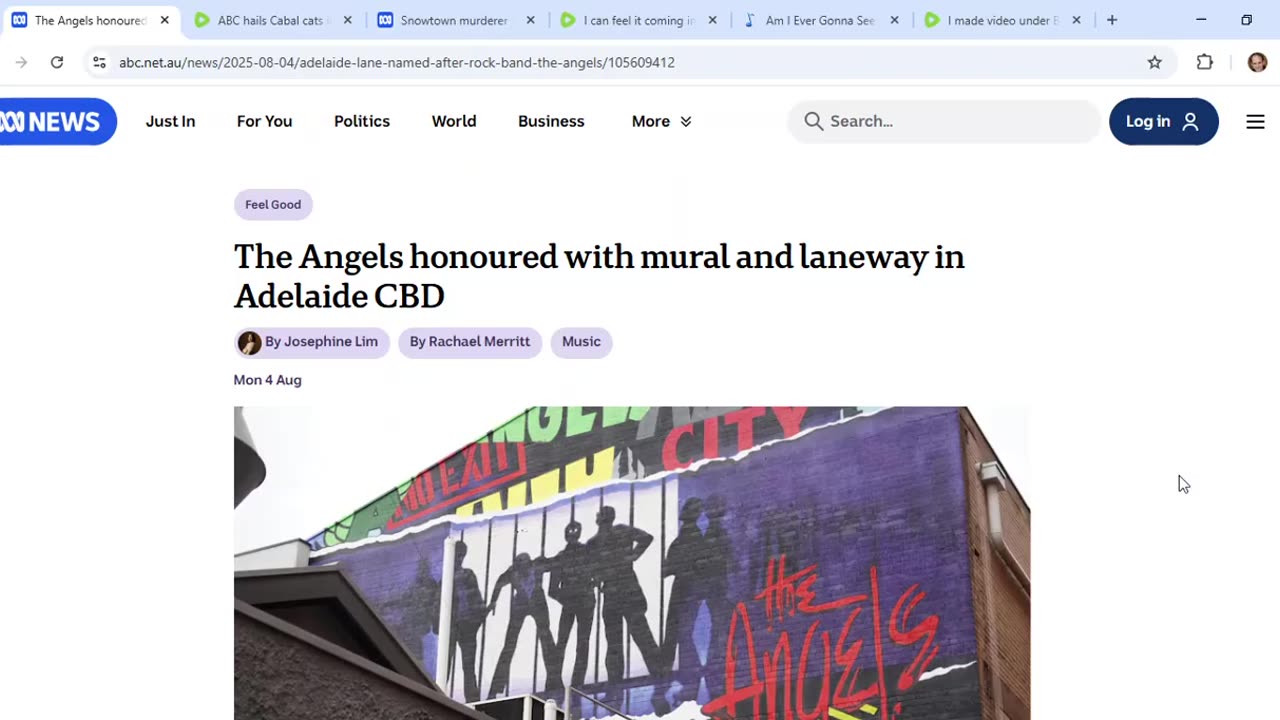
Task: Open the Just In section
Action: pyautogui.click(x=170, y=122)
